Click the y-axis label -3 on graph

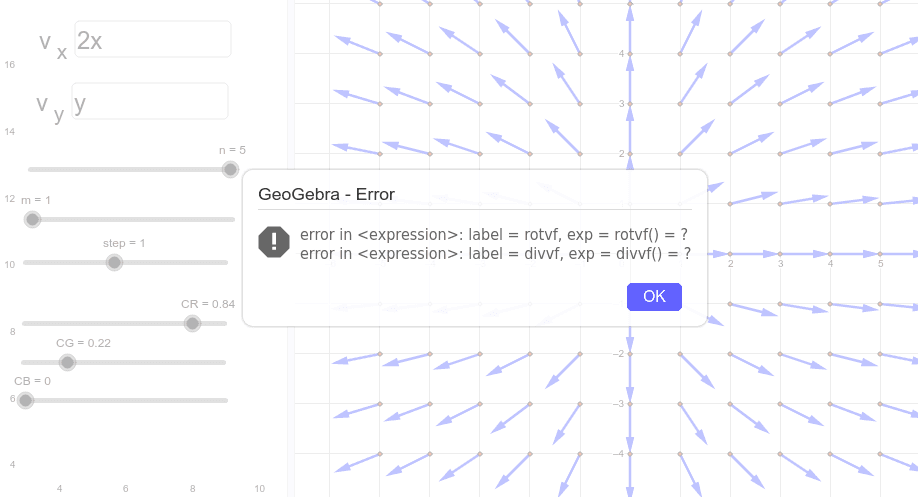click(618, 403)
